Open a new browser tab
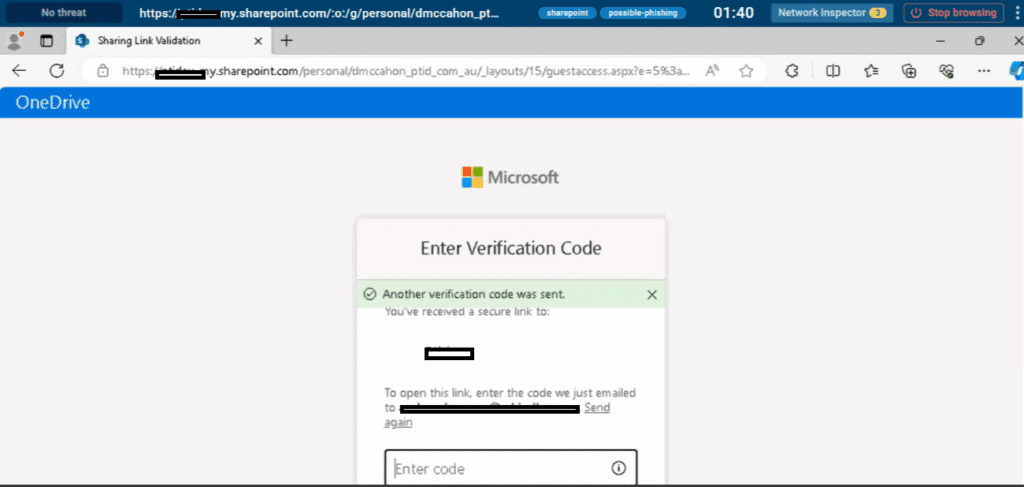This screenshot has width=1024, height=487. point(286,40)
